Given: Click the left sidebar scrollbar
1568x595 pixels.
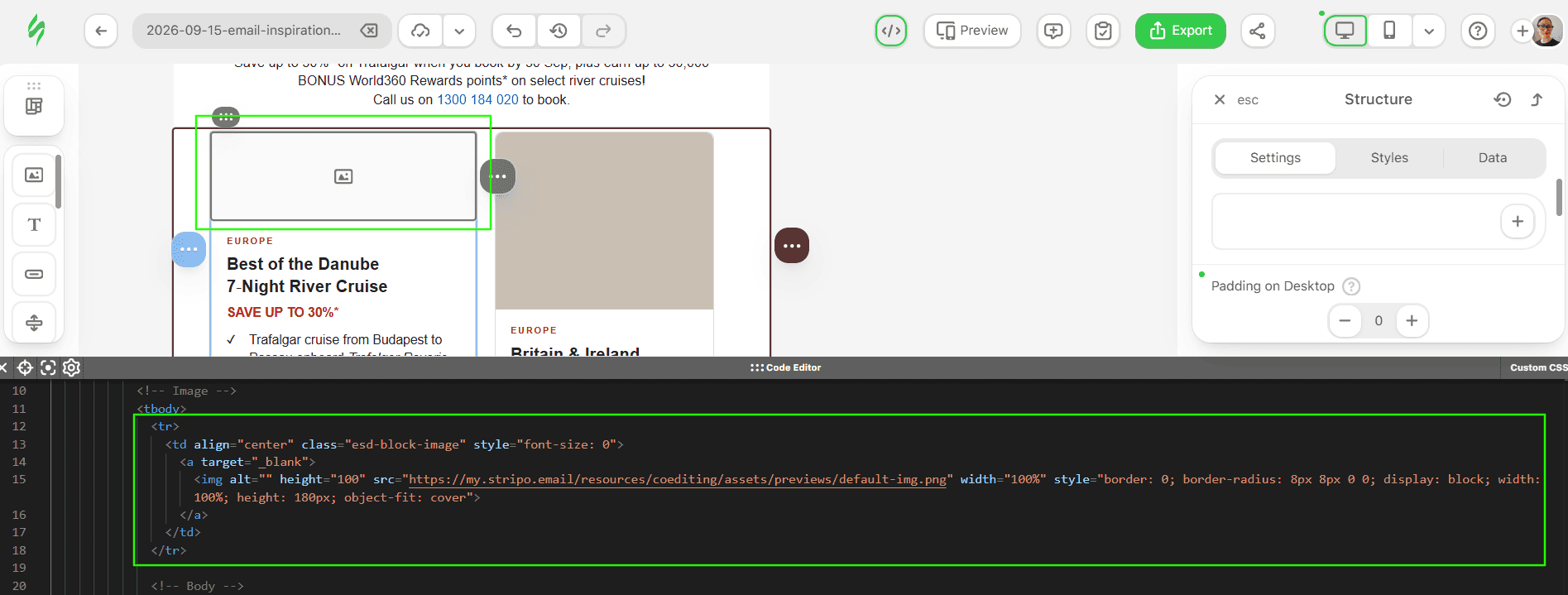Looking at the screenshot, I should point(58,181).
